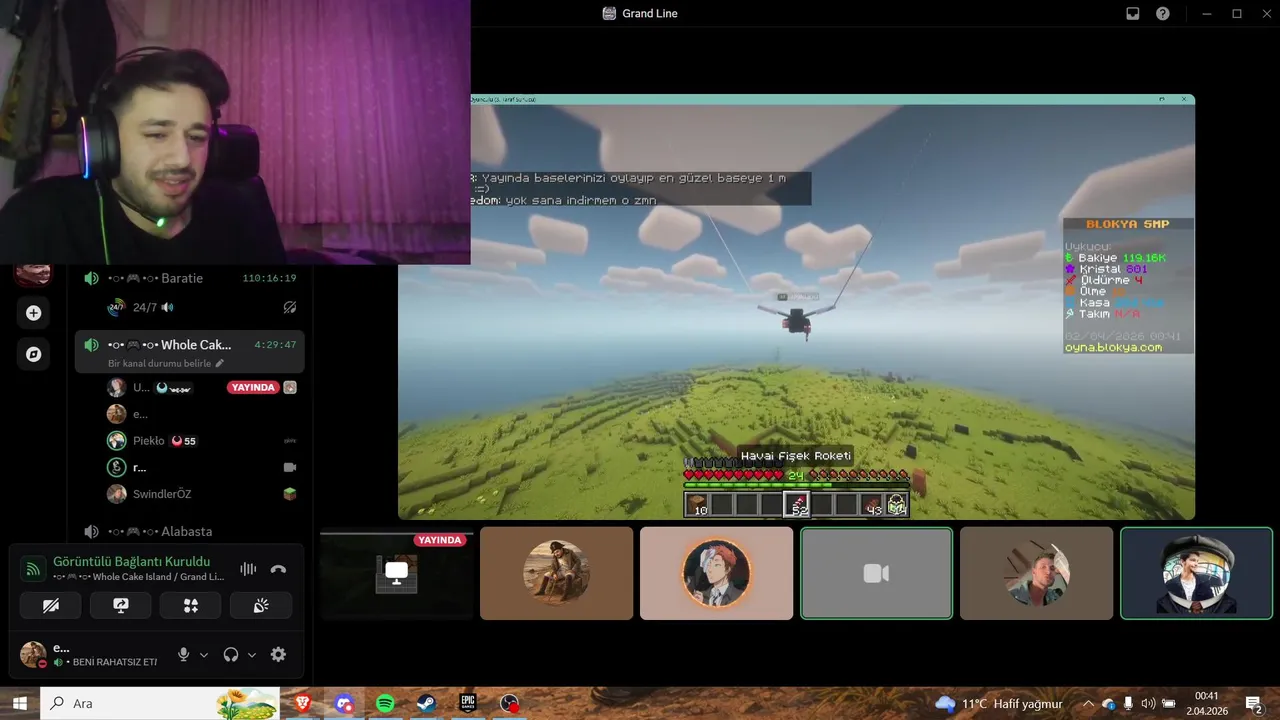Open user settings gear

(278, 654)
